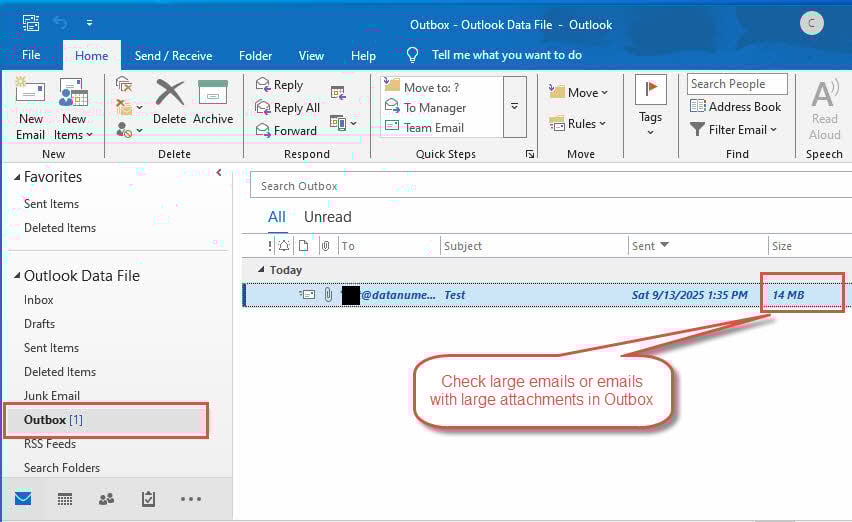Open the Quick Steps dialog launcher

coord(530,154)
